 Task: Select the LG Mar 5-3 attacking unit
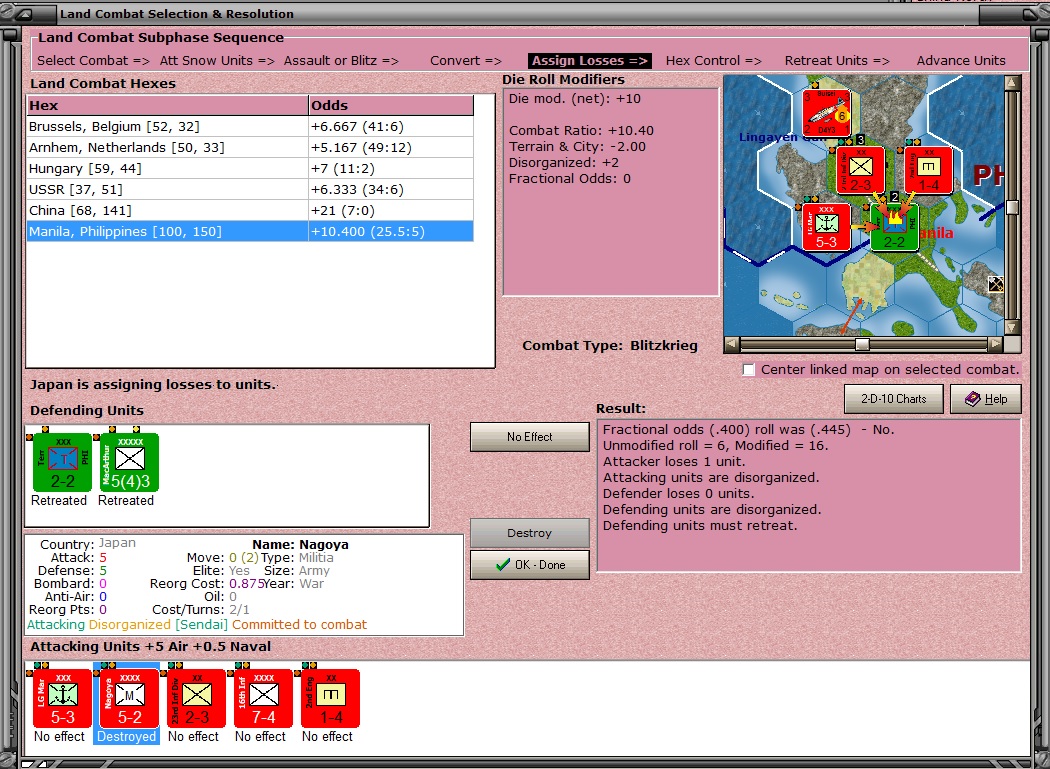[62, 698]
